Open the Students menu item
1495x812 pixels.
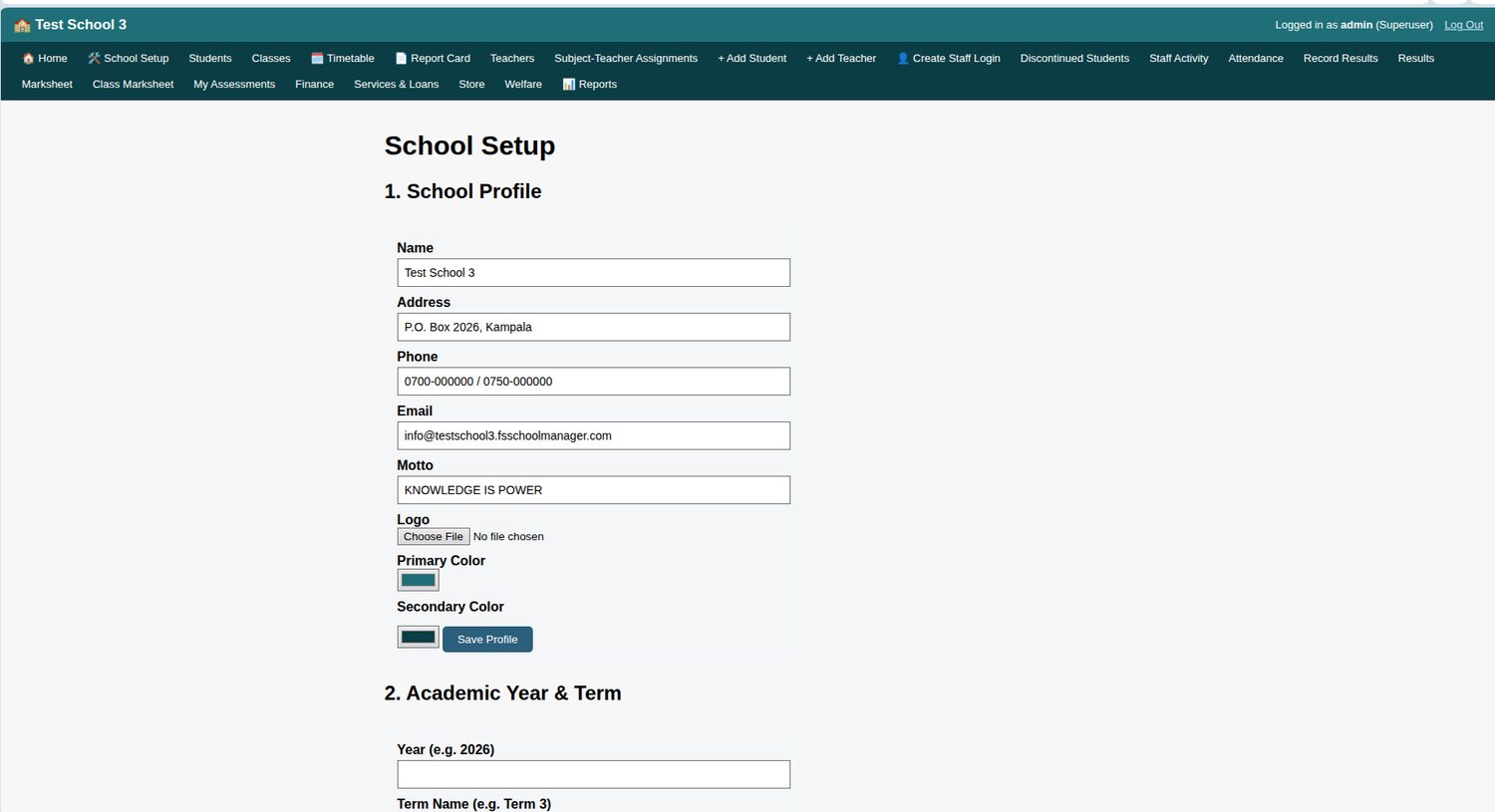210,59
